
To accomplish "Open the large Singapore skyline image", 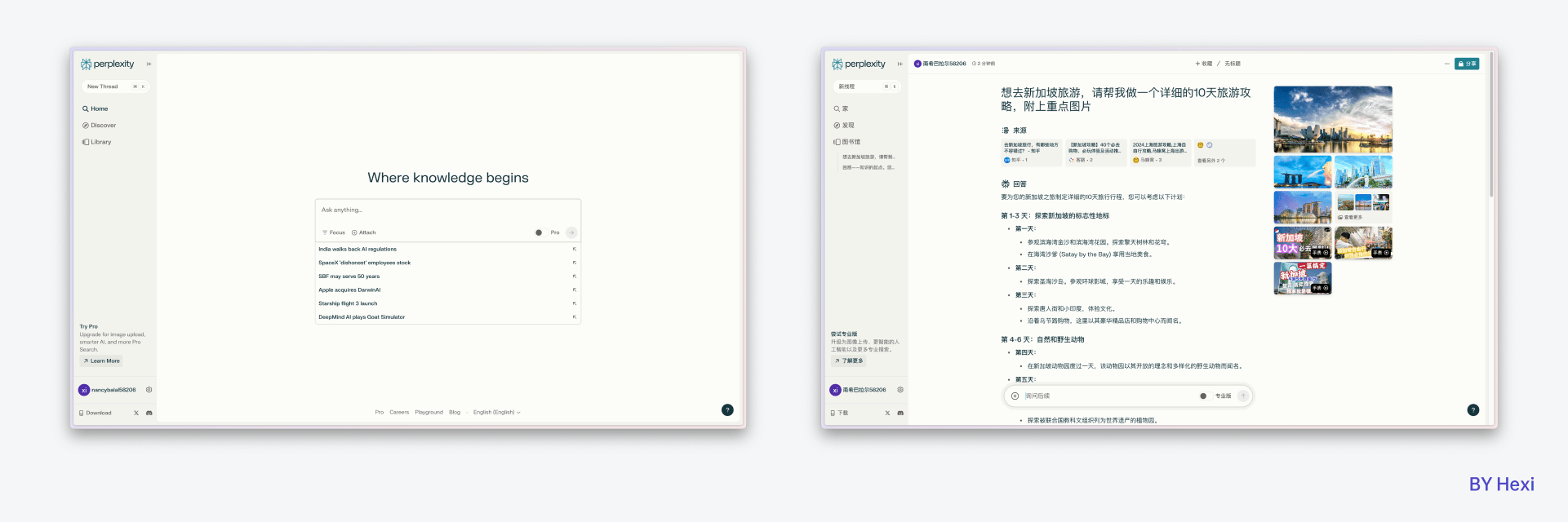I will [1333, 120].
